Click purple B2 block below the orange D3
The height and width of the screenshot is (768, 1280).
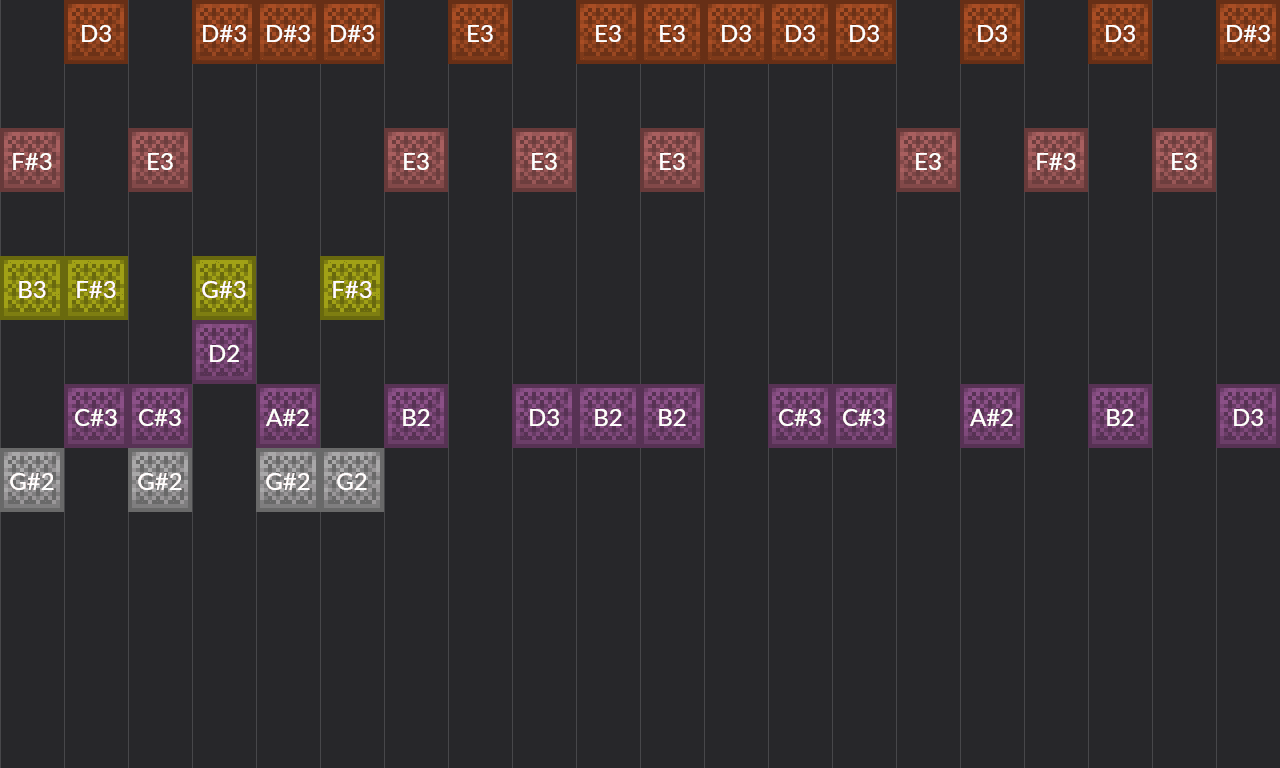pyautogui.click(x=1120, y=416)
